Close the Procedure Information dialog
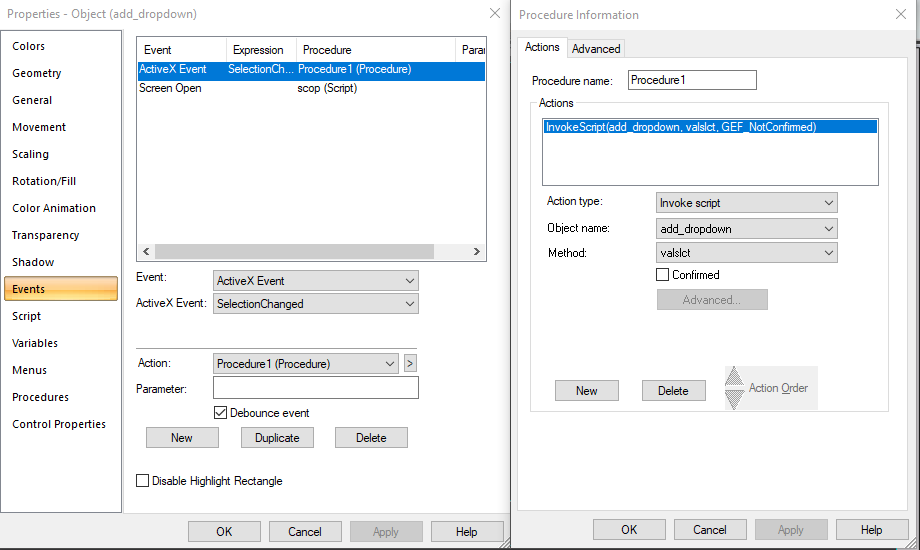The width and height of the screenshot is (920, 550). tap(902, 14)
